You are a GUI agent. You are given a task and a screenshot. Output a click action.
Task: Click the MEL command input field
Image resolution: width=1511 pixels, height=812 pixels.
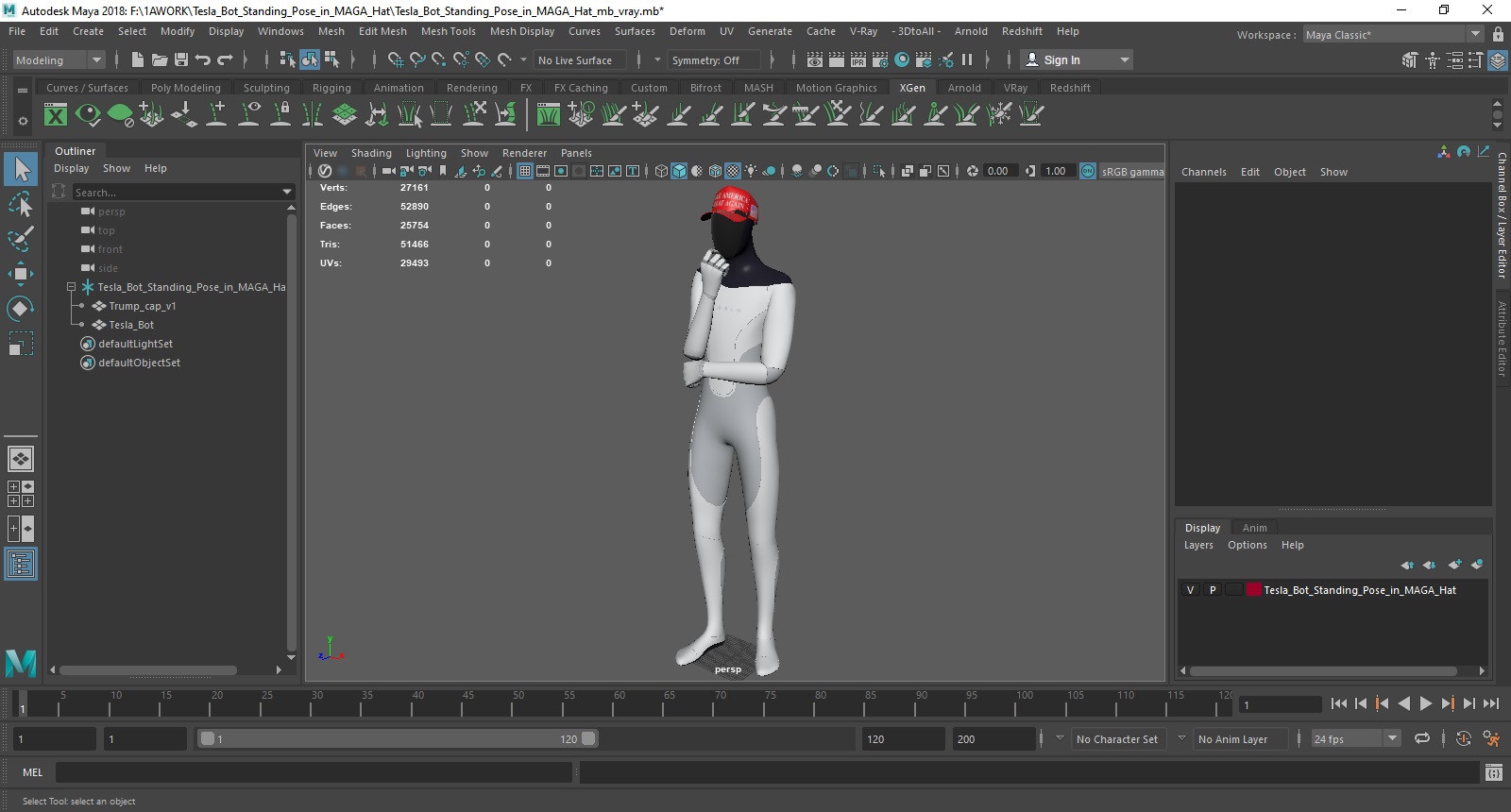point(314,772)
